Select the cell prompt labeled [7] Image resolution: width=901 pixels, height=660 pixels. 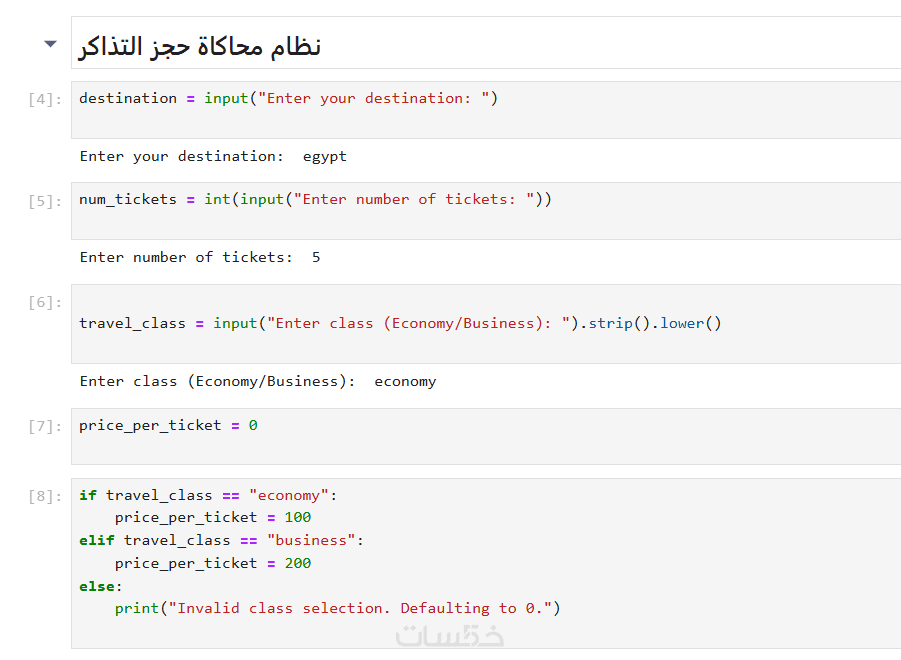[x=45, y=427]
